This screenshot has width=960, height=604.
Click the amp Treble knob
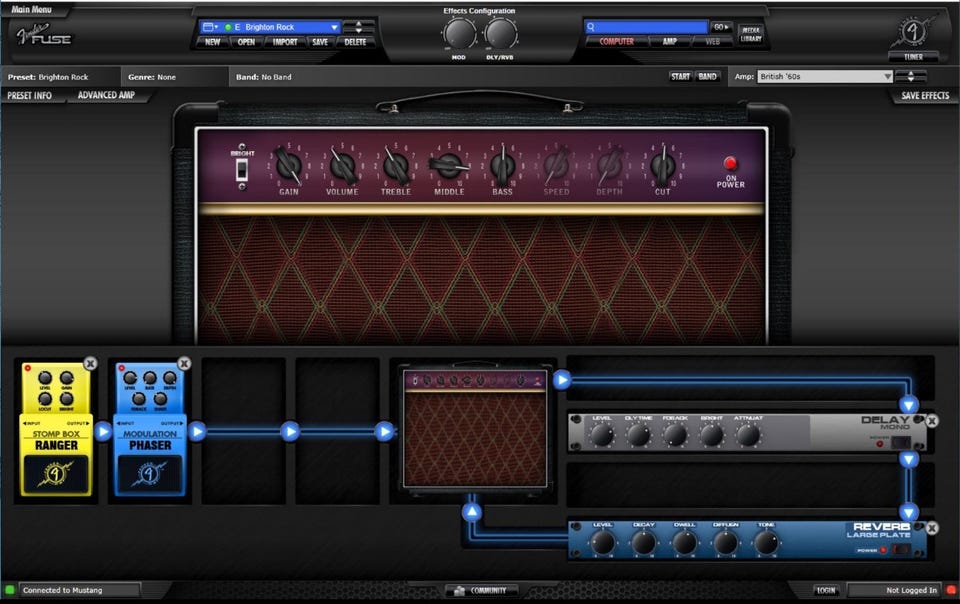tap(396, 166)
